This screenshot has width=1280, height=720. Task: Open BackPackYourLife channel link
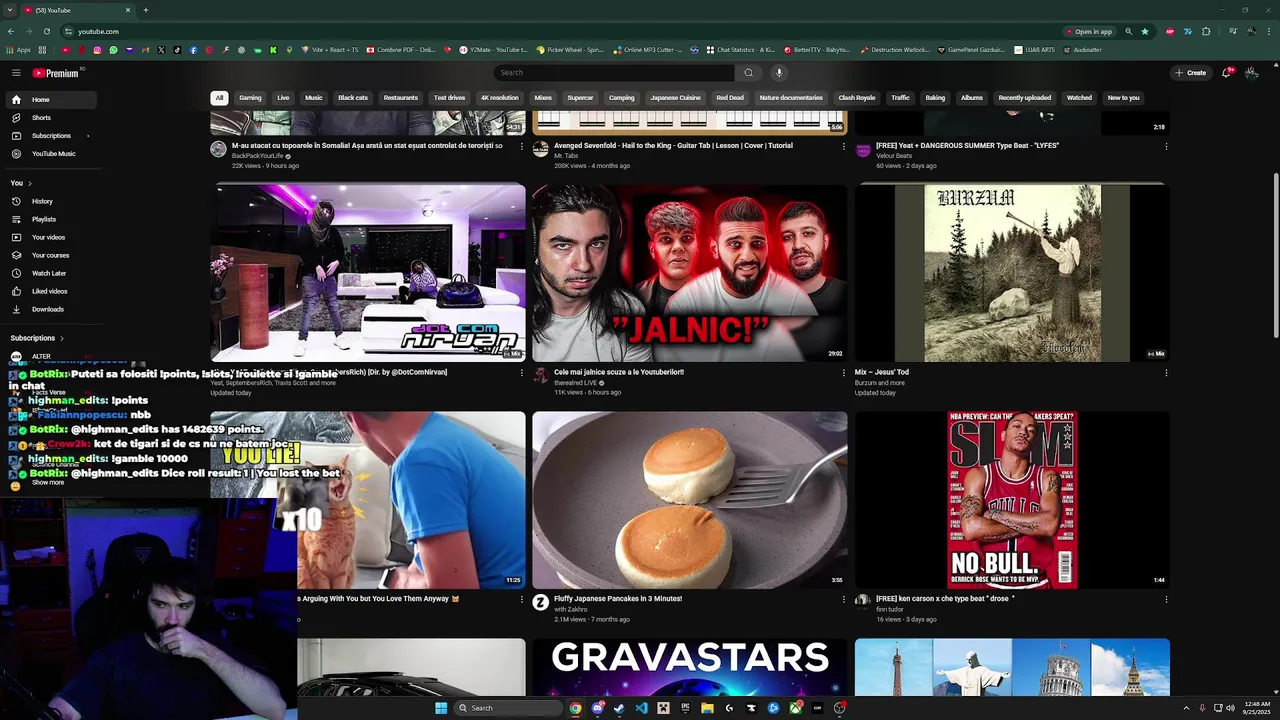point(258,156)
